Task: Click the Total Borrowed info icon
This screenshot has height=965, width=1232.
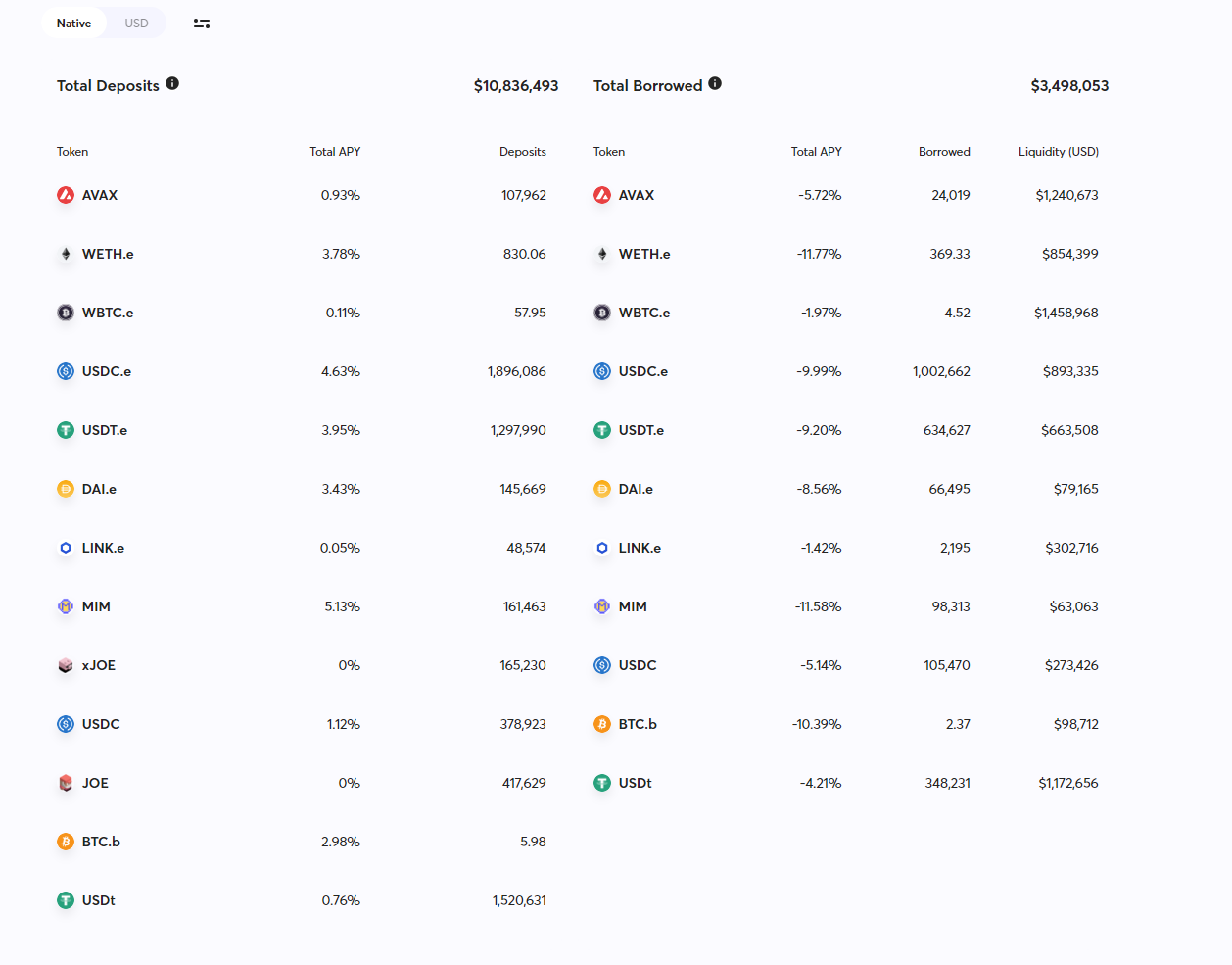Action: (x=715, y=84)
